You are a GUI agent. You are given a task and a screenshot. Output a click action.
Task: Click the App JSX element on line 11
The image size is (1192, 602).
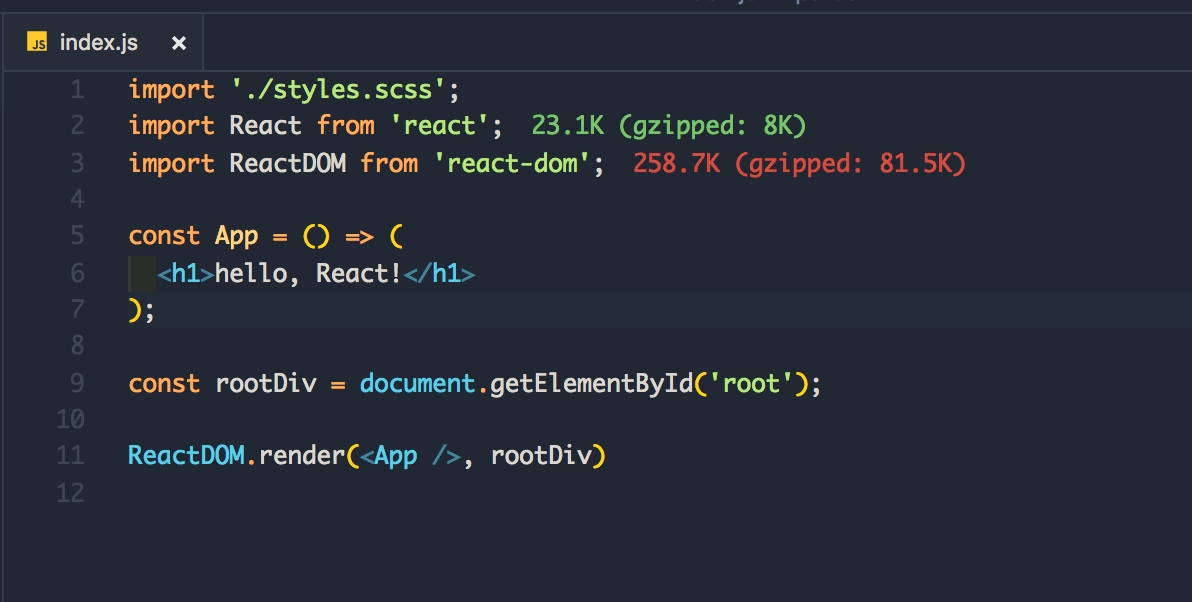(411, 456)
